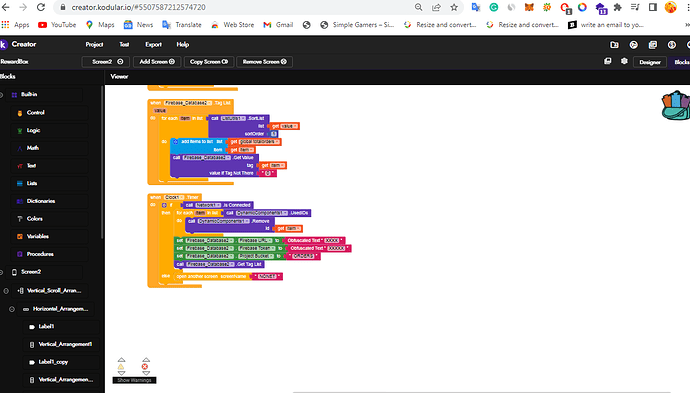Open the settings gear icon near Designer
This screenshot has width=690, height=393.
(624, 61)
